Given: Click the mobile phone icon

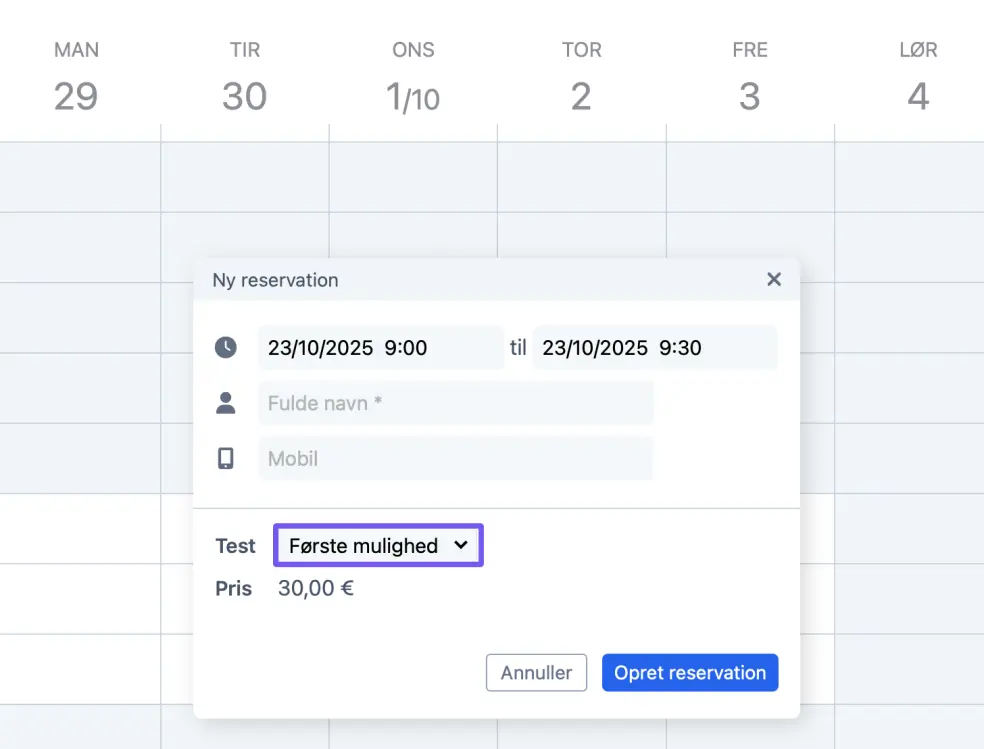Looking at the screenshot, I should click(226, 459).
